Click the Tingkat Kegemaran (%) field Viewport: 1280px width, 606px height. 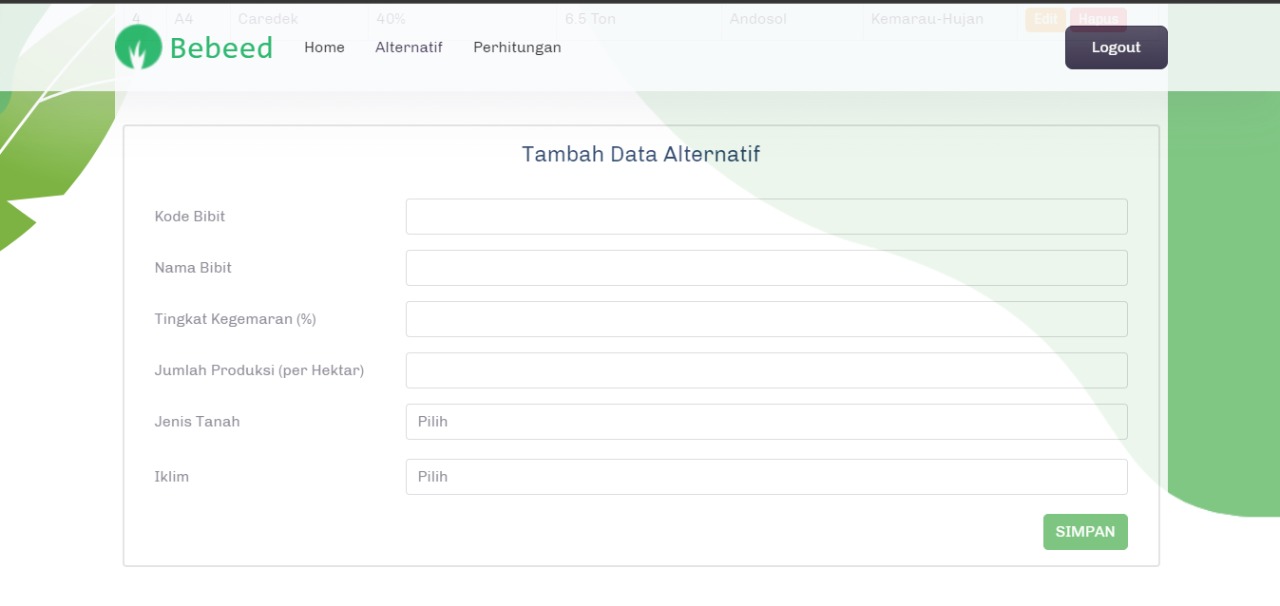tap(766, 318)
